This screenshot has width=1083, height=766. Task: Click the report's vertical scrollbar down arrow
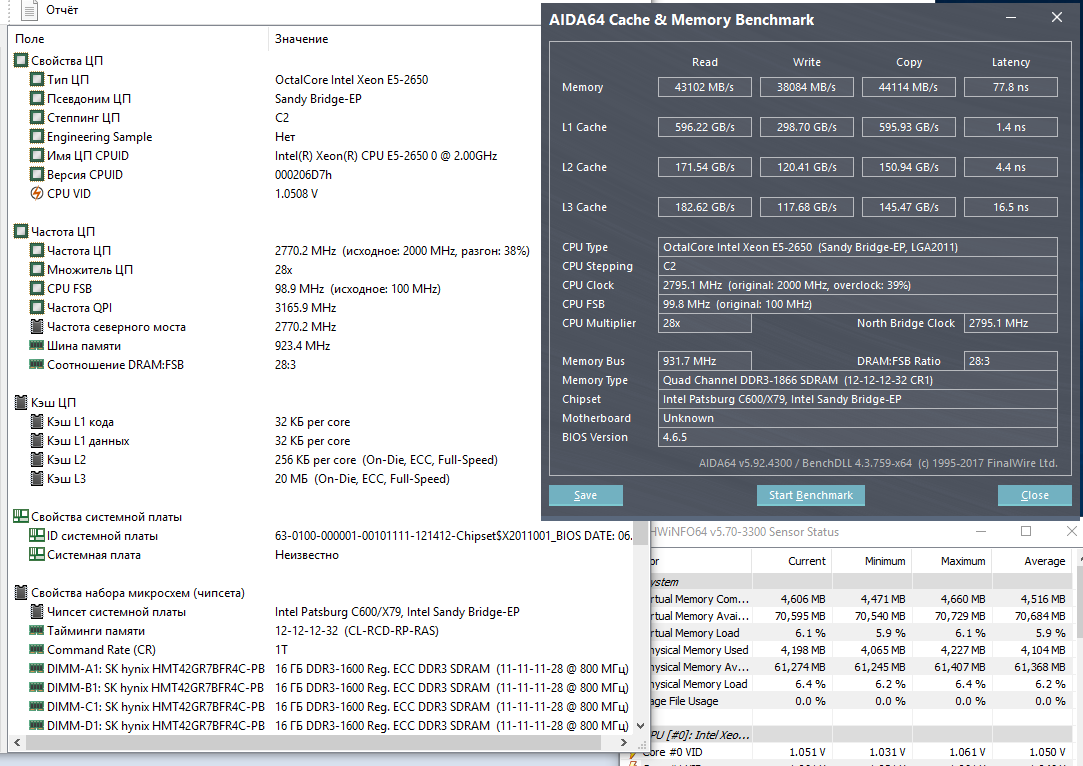[640, 726]
